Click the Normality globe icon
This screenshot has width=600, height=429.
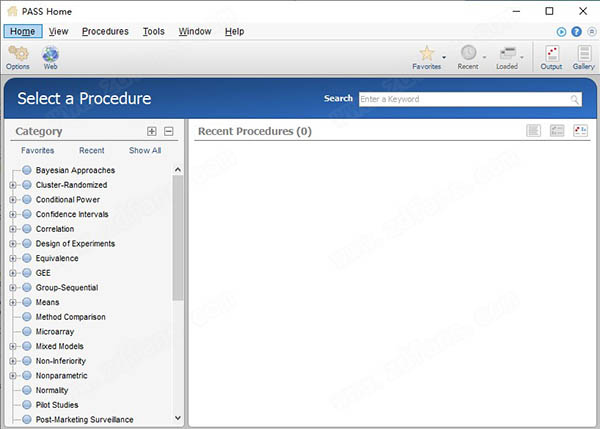27,390
